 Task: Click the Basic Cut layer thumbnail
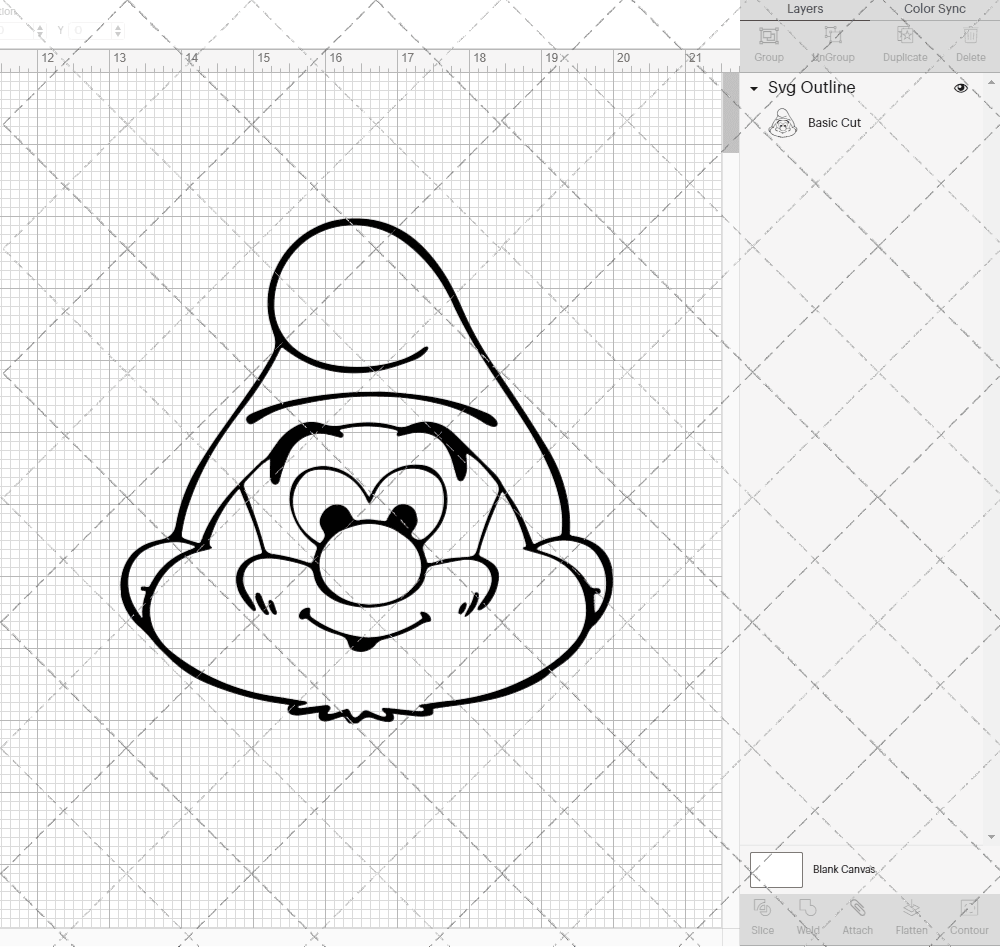click(x=783, y=123)
